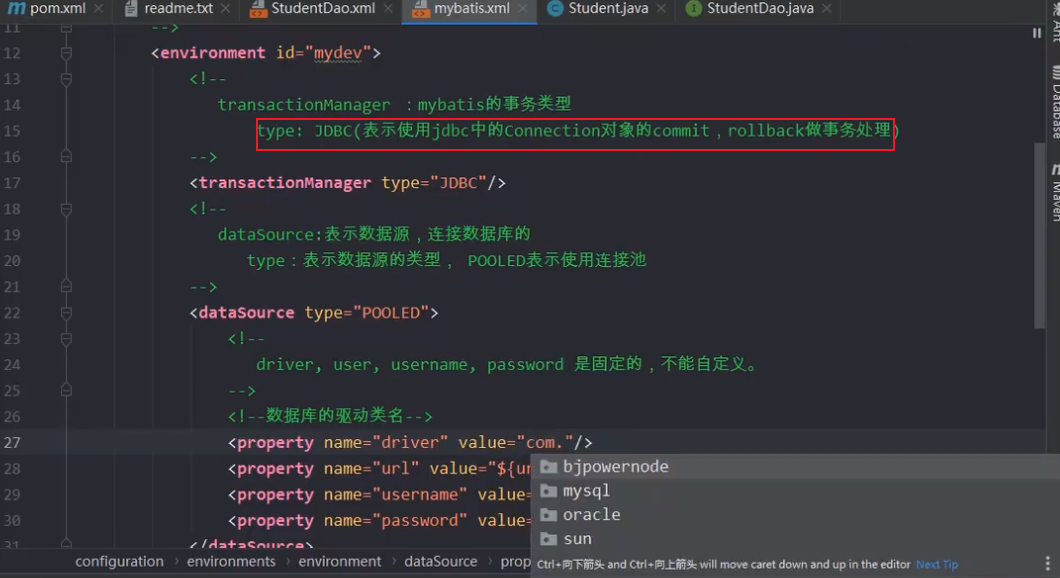Choose sun from the completion popup

tap(795, 539)
